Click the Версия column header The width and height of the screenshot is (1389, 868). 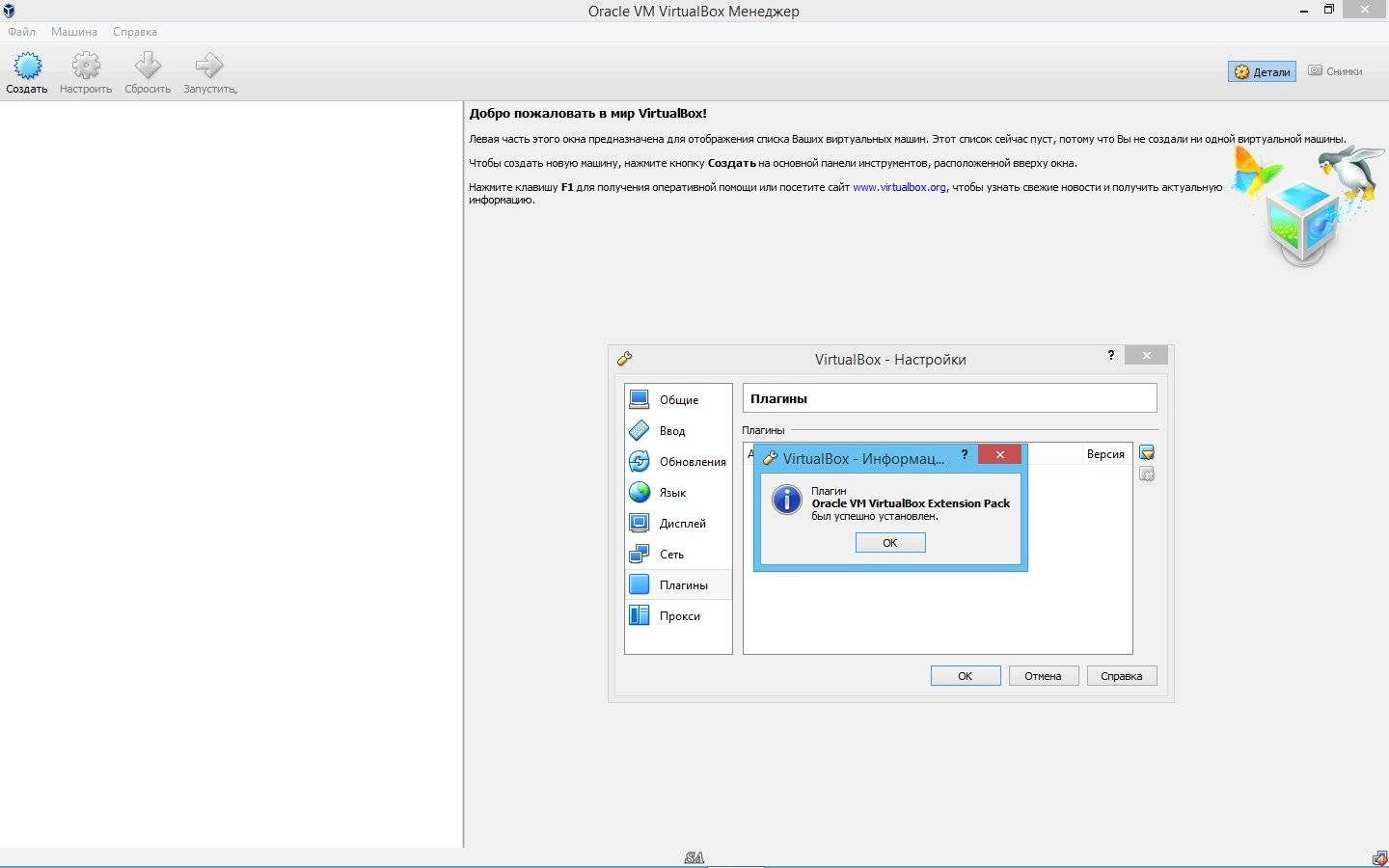(1105, 454)
